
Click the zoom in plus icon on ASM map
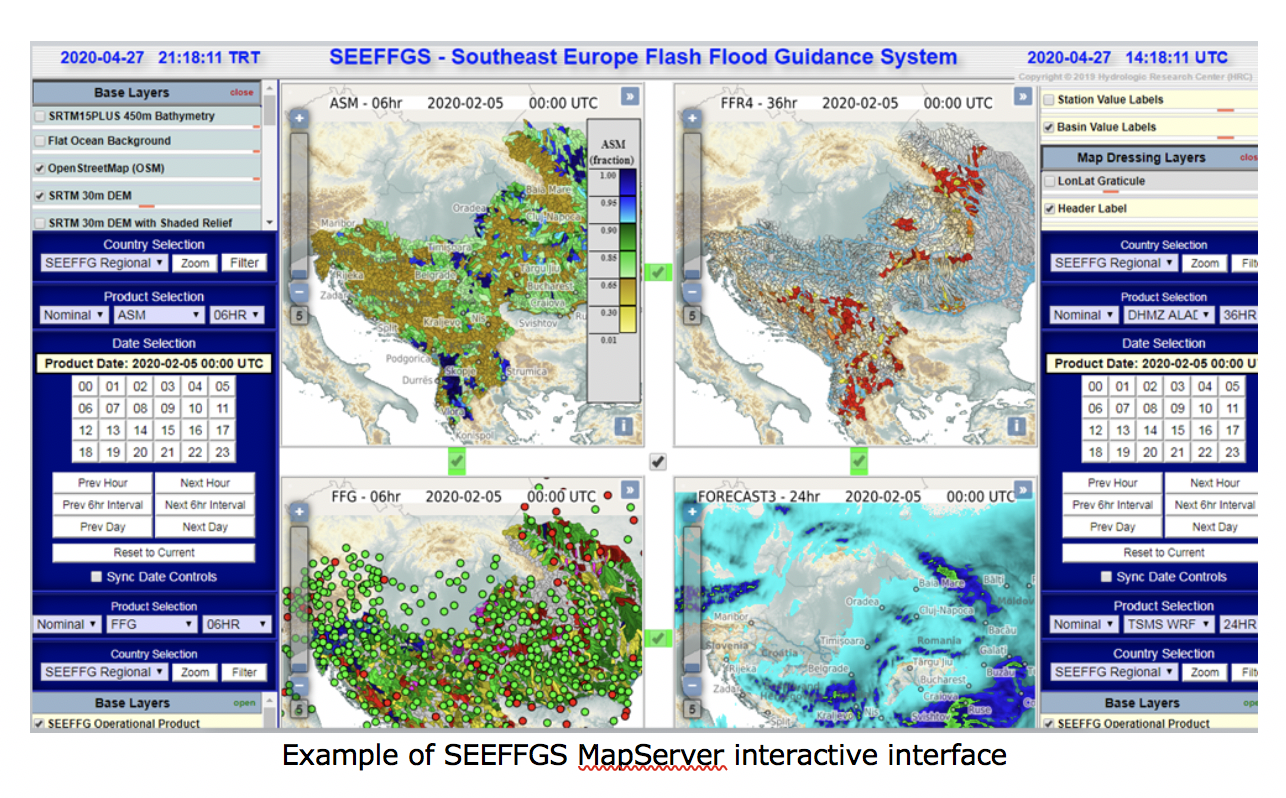[299, 117]
